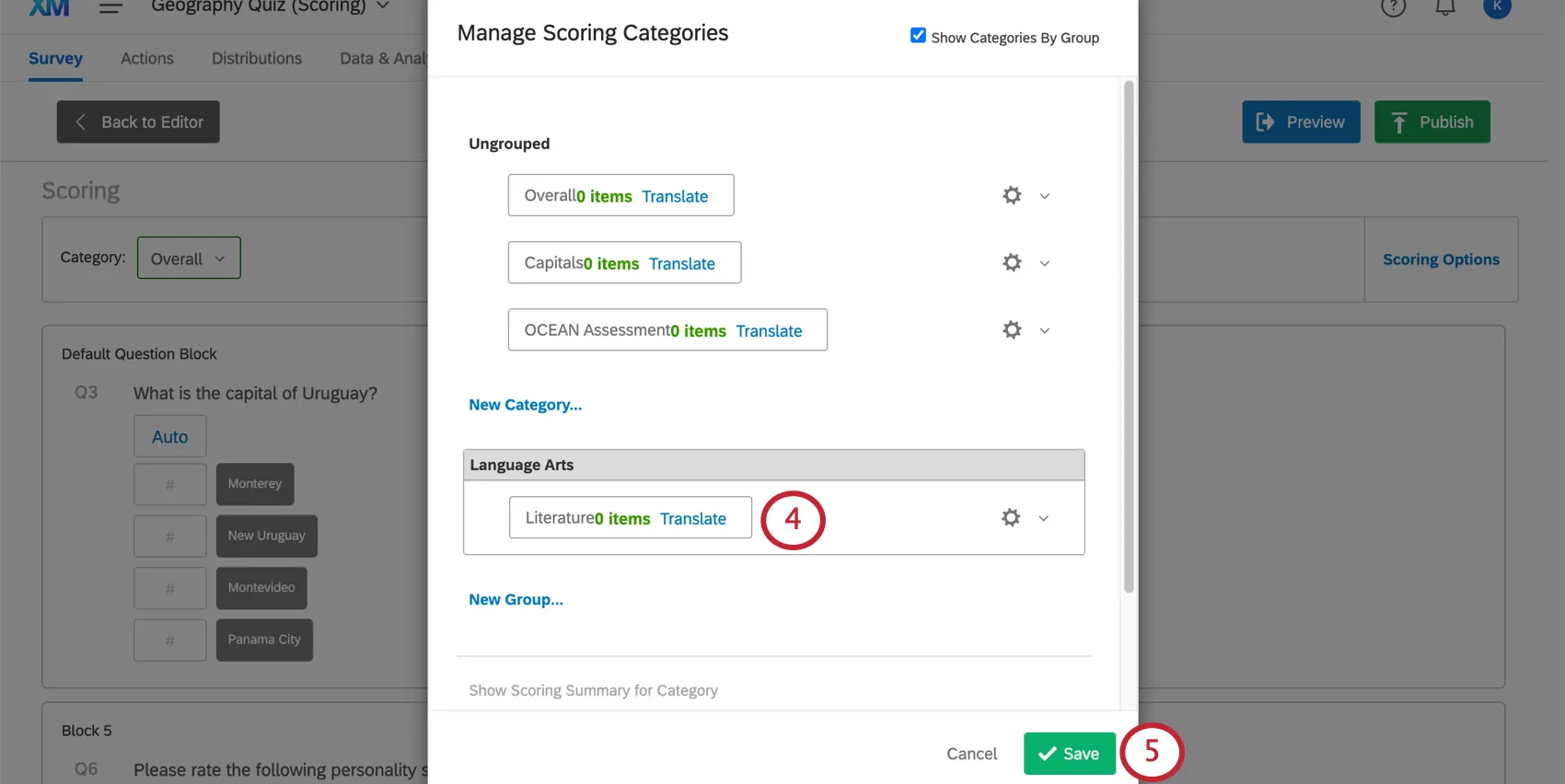Screen dimensions: 1565x784
Task: Open the Category Overall dropdown
Action: 189,259
